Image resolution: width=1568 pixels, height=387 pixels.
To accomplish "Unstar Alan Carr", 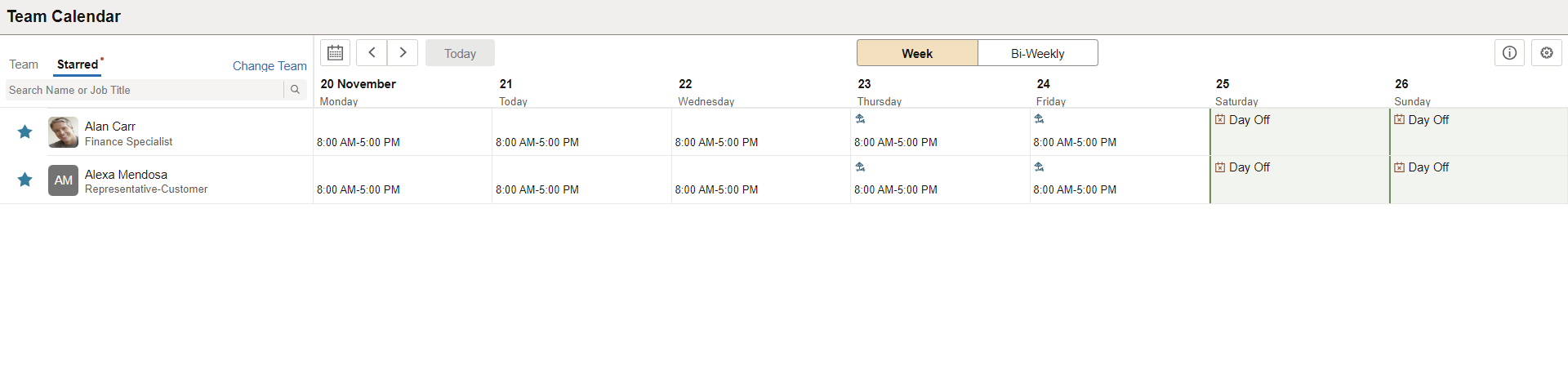I will click(x=25, y=132).
